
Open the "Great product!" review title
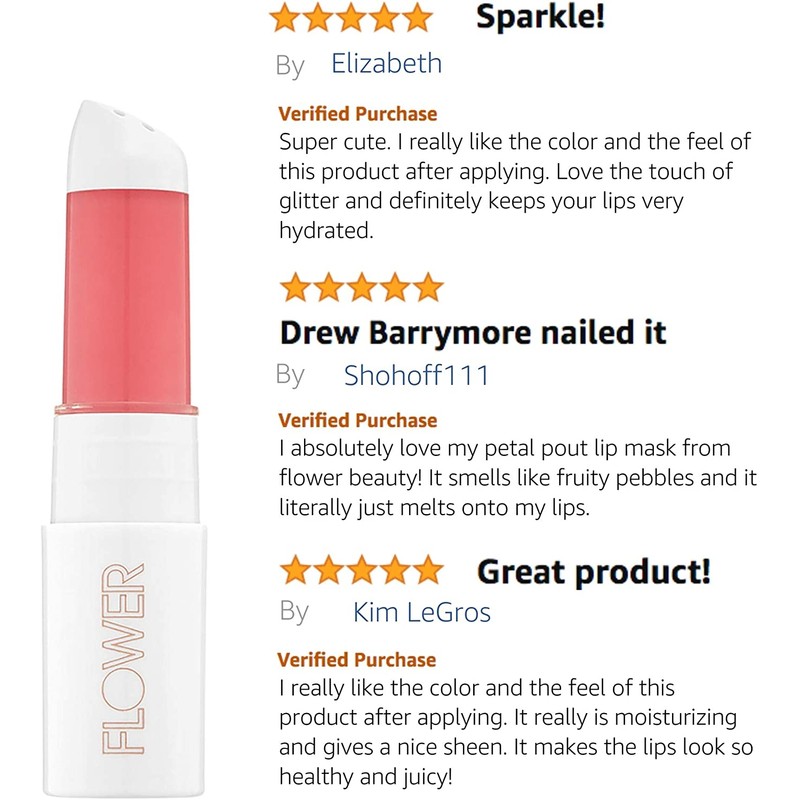click(594, 571)
